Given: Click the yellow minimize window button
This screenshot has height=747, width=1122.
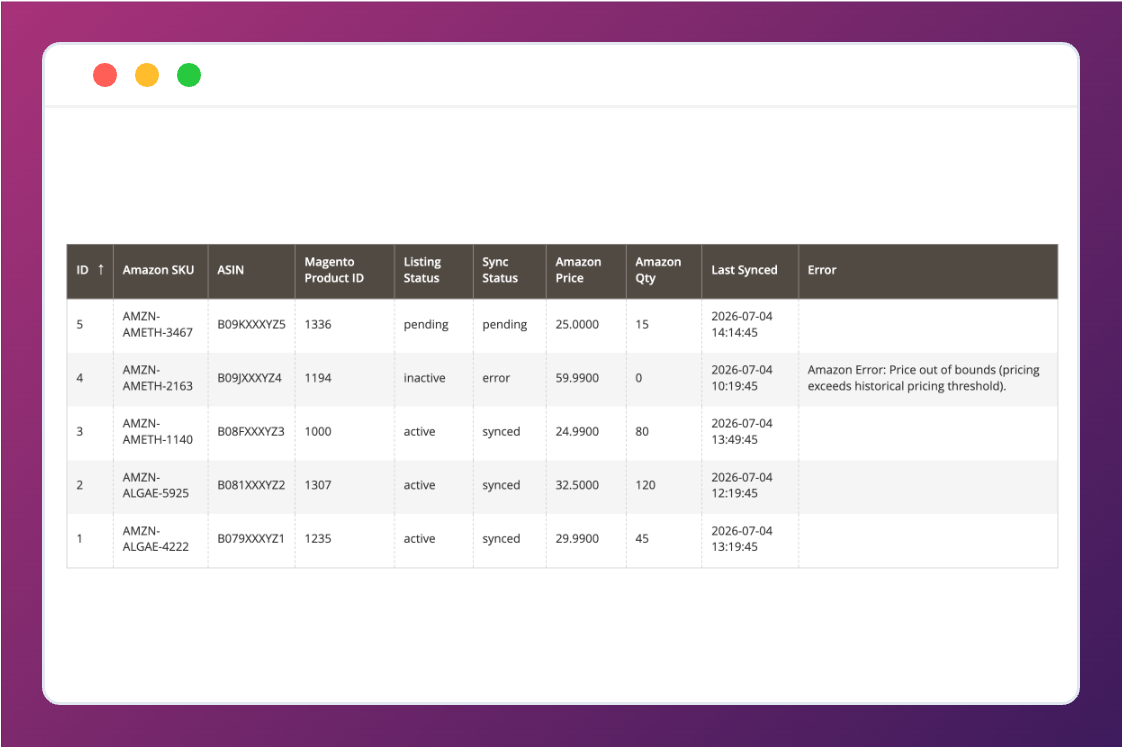Looking at the screenshot, I should (x=147, y=75).
